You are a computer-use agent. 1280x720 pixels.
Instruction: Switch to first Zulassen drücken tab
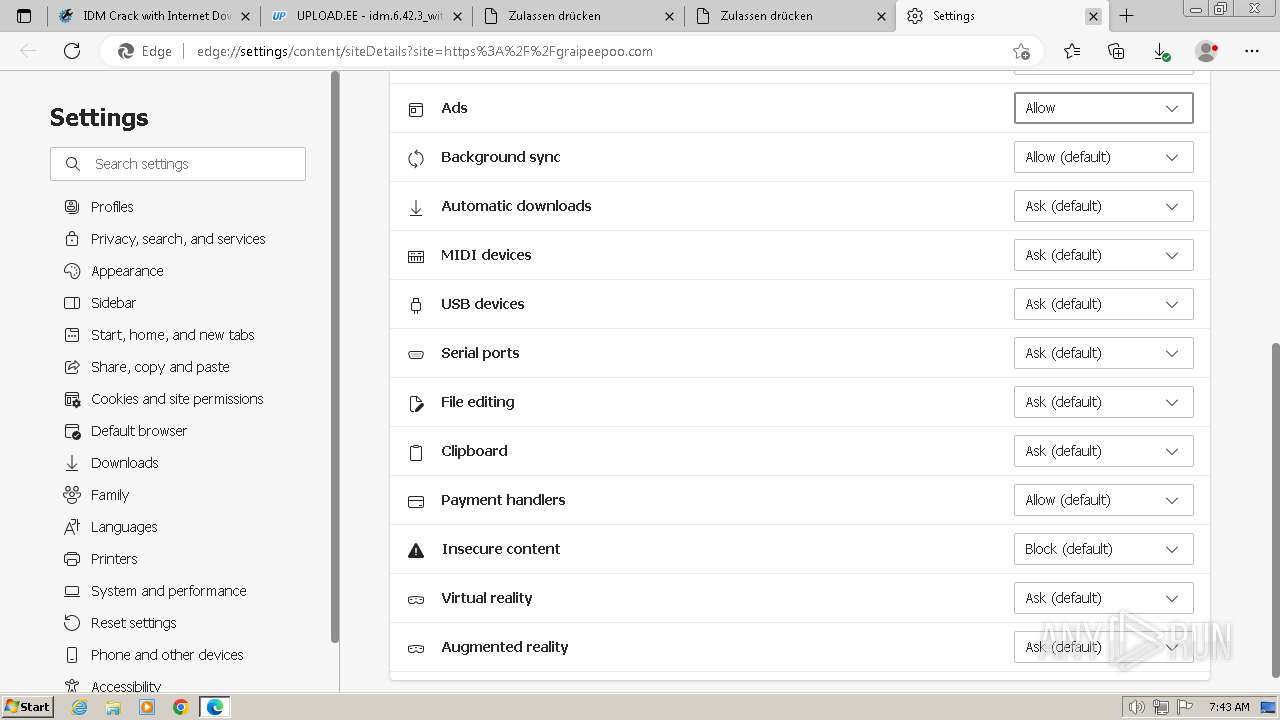click(579, 16)
